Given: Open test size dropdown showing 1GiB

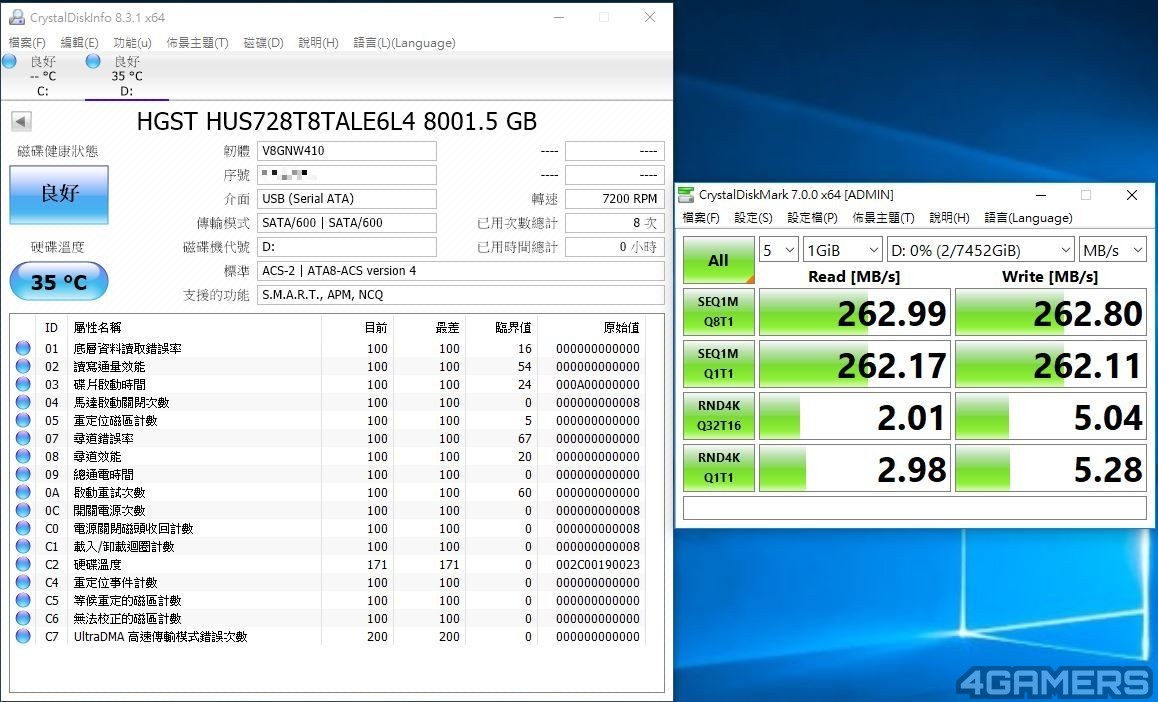Looking at the screenshot, I should pos(843,250).
